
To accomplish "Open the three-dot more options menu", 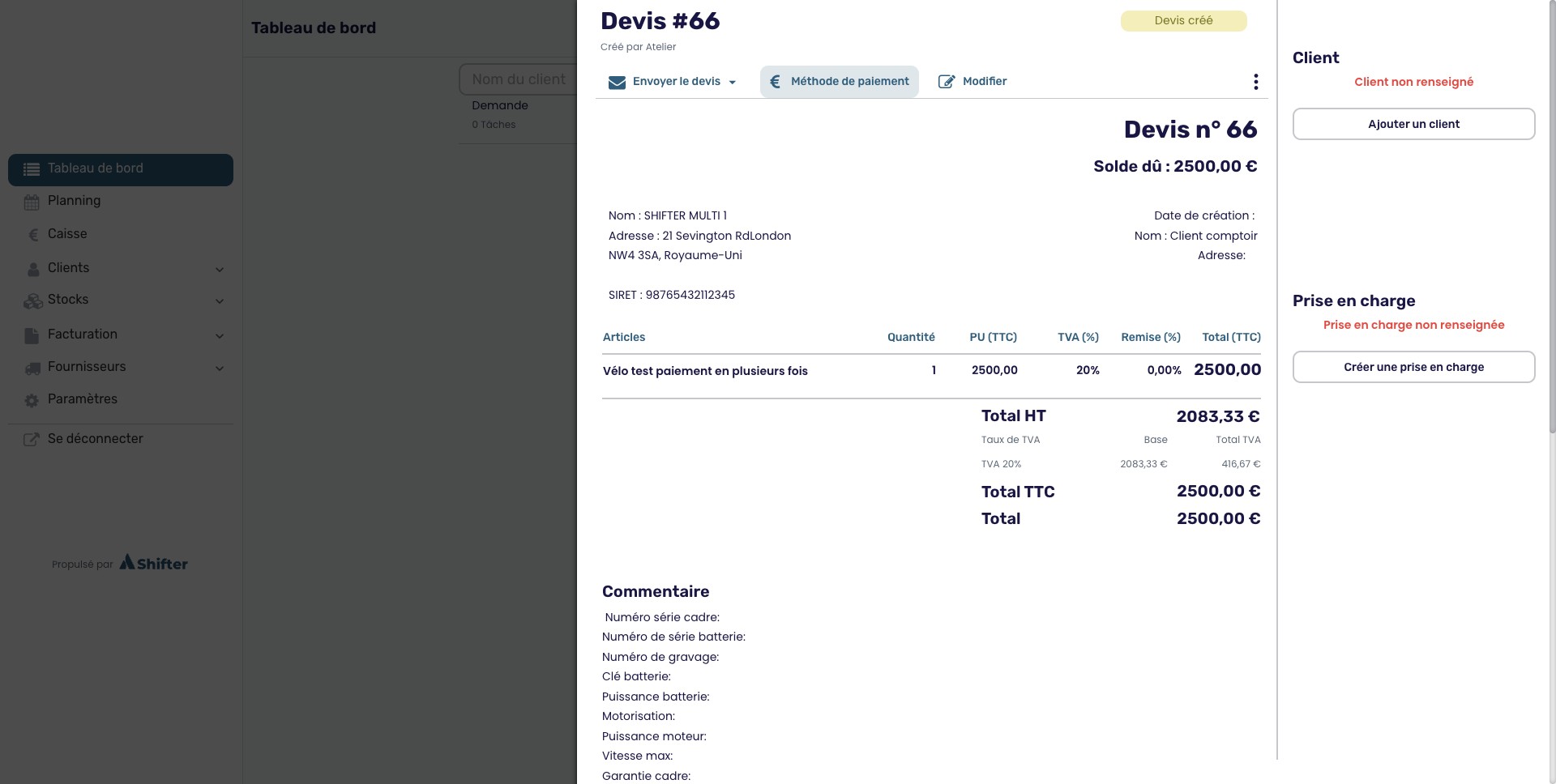I will pos(1255,82).
